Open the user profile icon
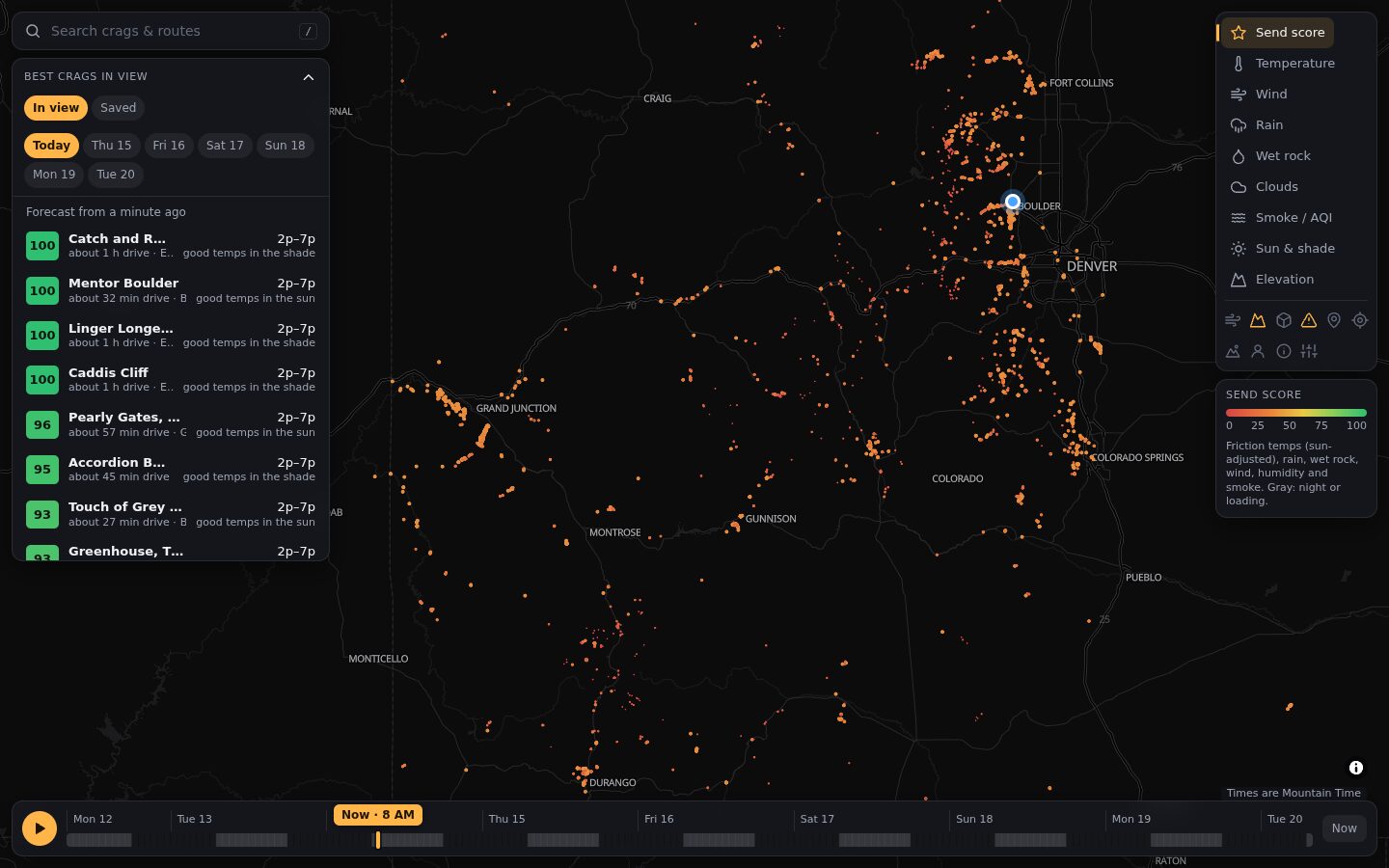 point(1258,351)
